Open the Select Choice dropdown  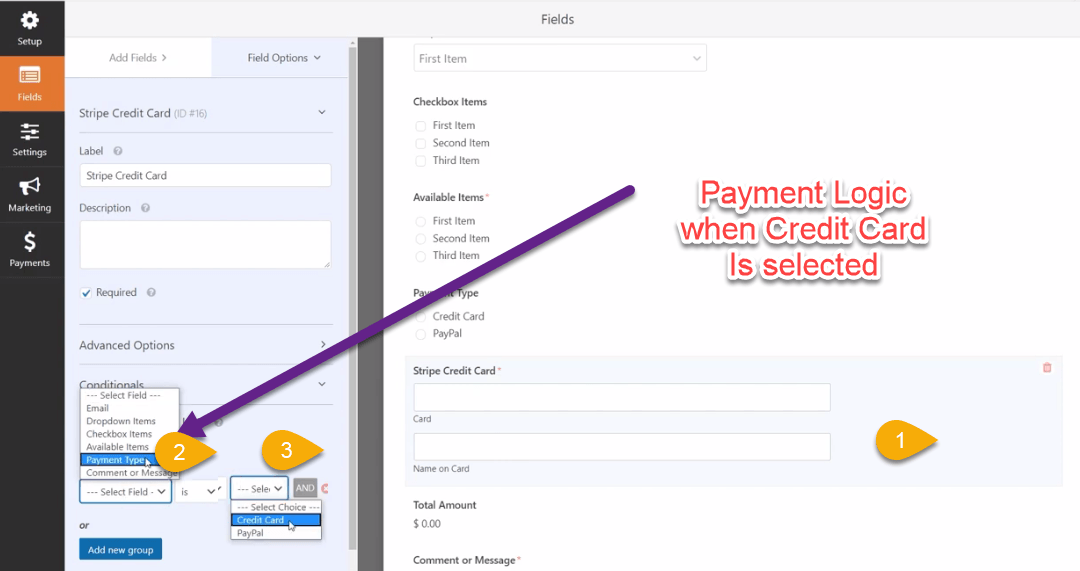(x=259, y=488)
